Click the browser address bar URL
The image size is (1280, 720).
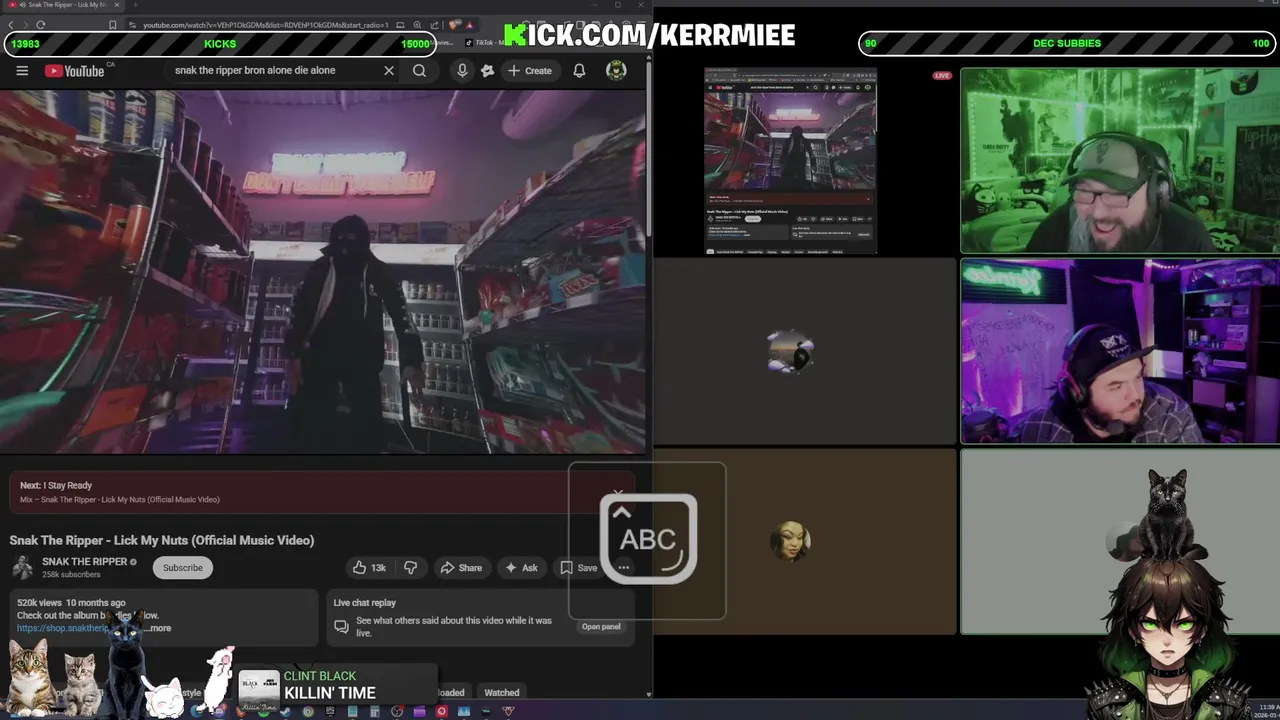coord(265,25)
